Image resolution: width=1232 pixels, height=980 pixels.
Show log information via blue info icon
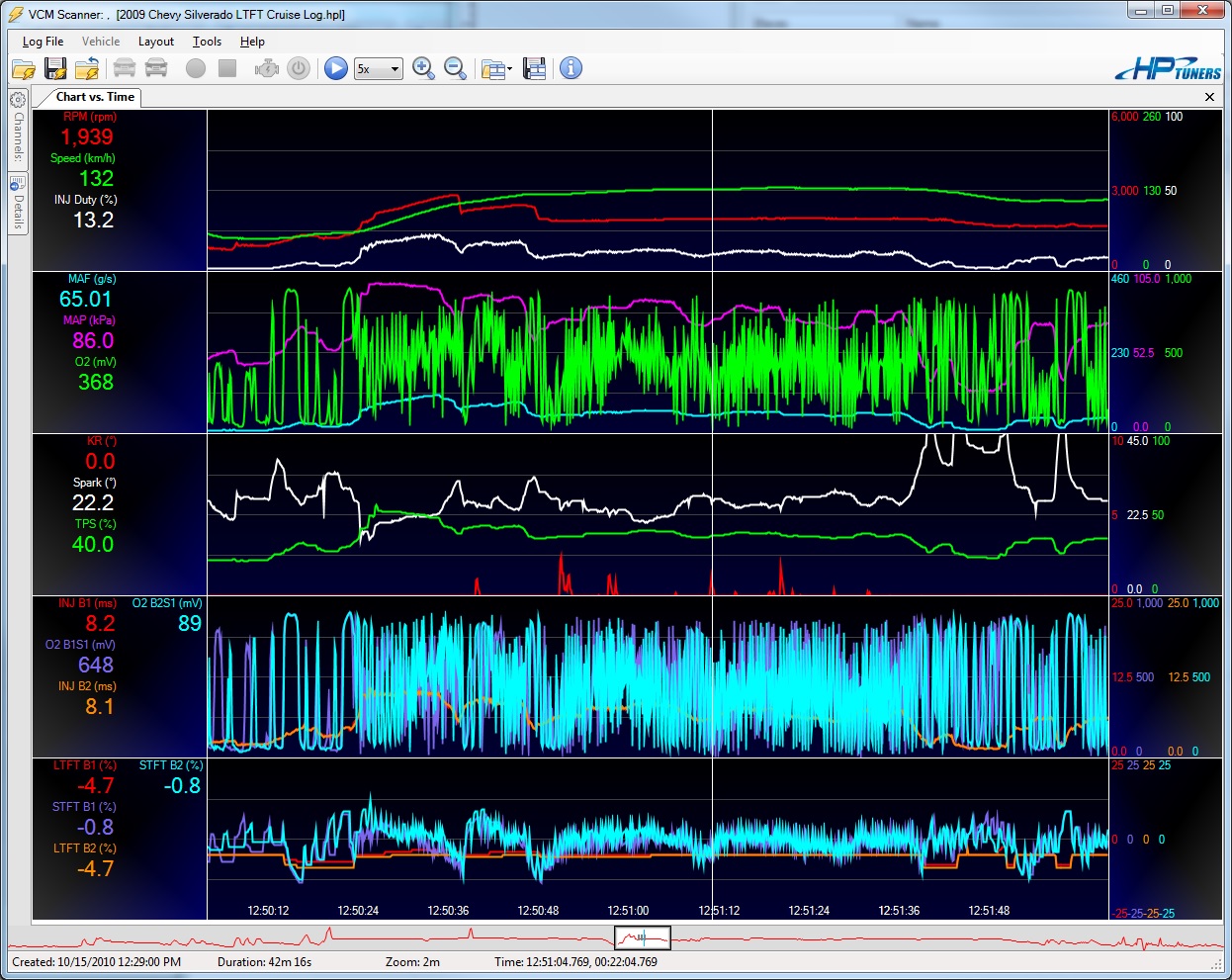pos(571,68)
